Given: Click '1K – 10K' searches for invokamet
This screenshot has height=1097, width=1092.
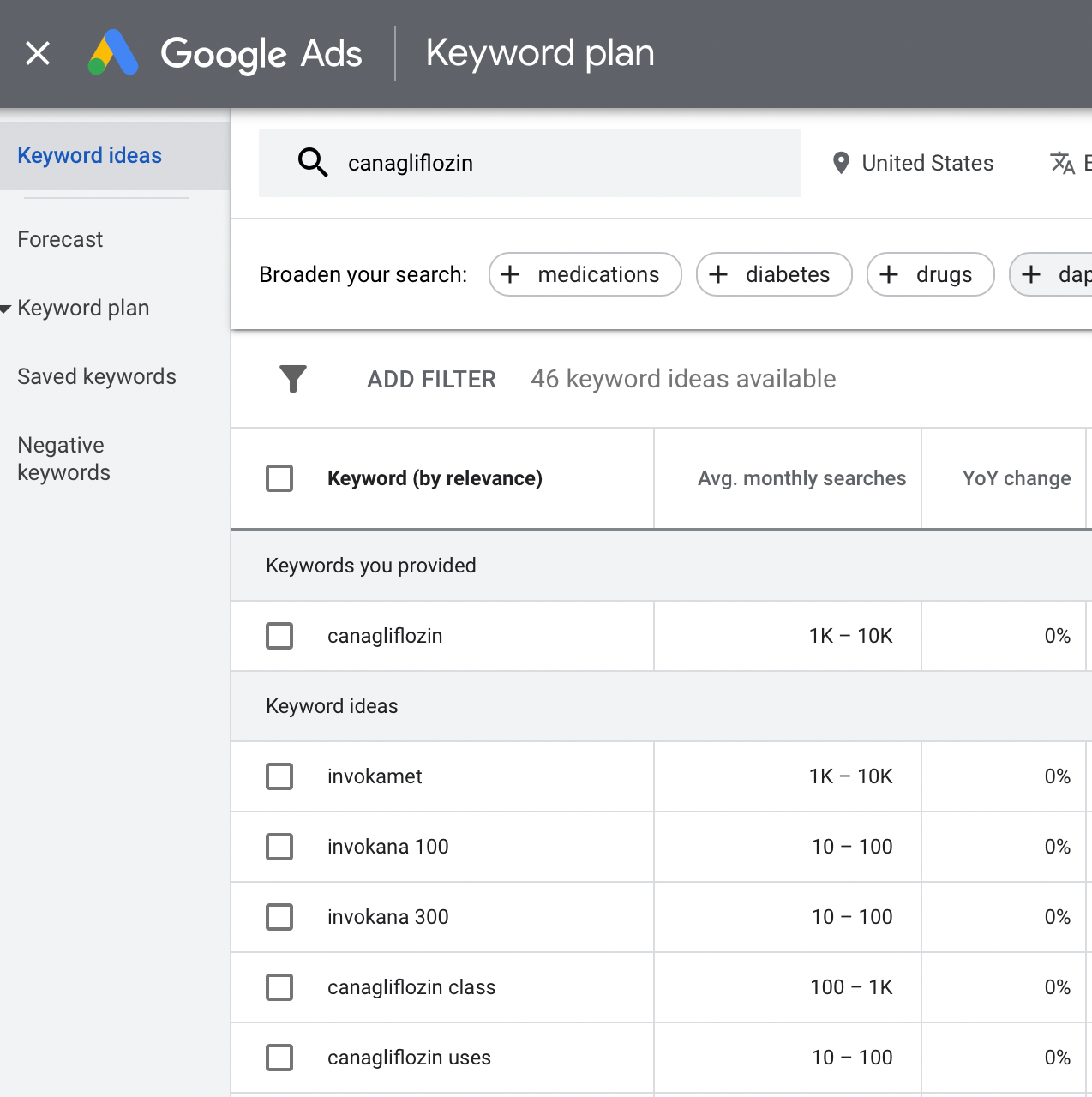Looking at the screenshot, I should click(x=851, y=776).
